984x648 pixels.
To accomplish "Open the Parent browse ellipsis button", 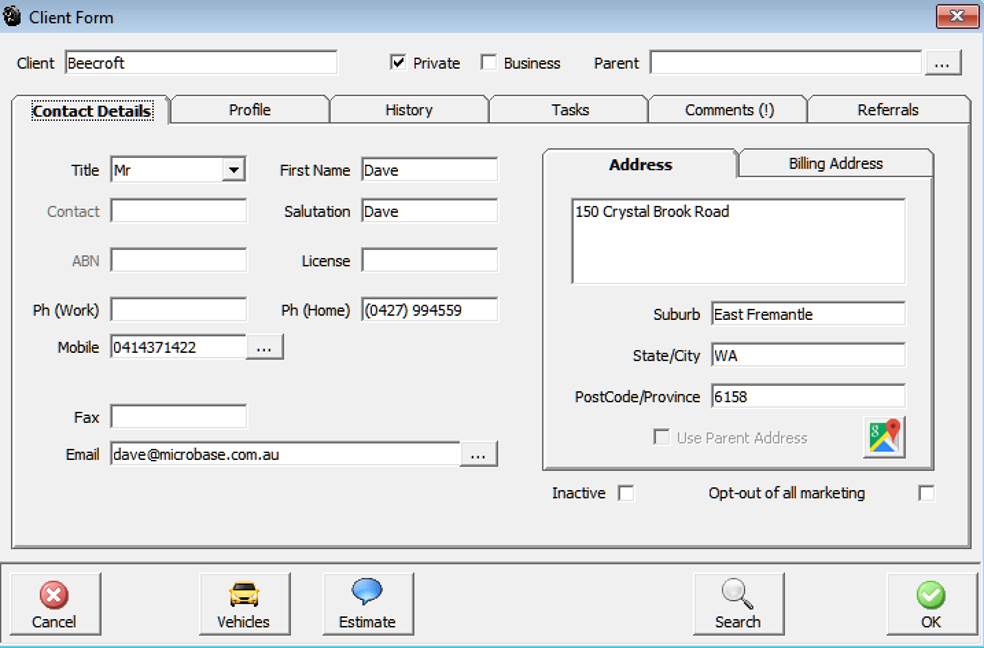I will [x=942, y=63].
